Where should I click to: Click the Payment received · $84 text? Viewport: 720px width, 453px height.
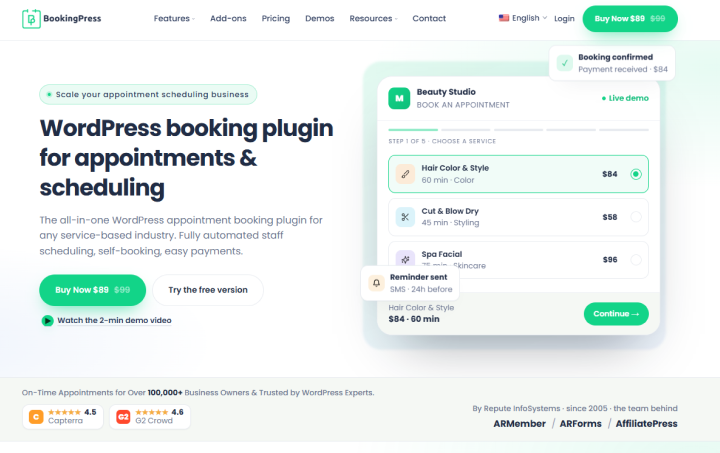pos(623,69)
